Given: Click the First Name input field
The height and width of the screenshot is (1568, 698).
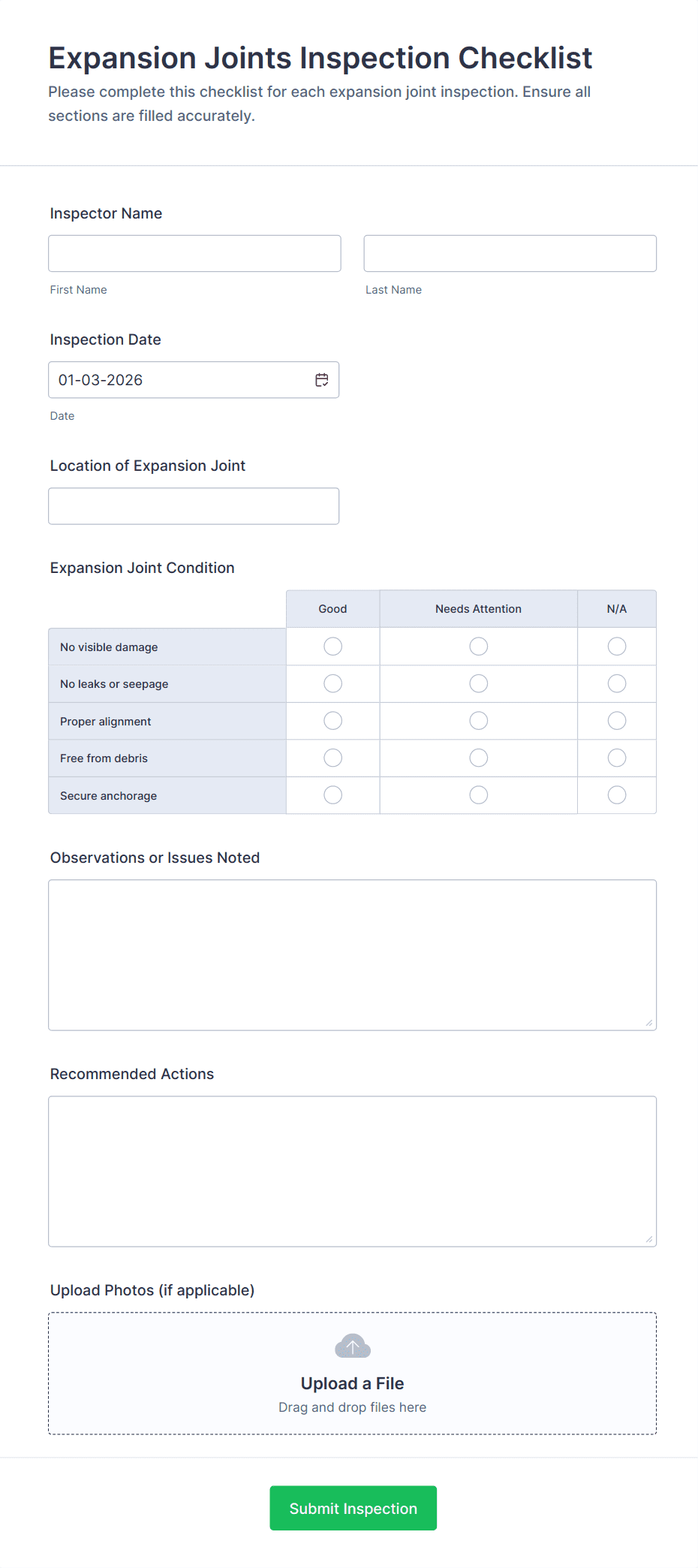Looking at the screenshot, I should tap(194, 253).
